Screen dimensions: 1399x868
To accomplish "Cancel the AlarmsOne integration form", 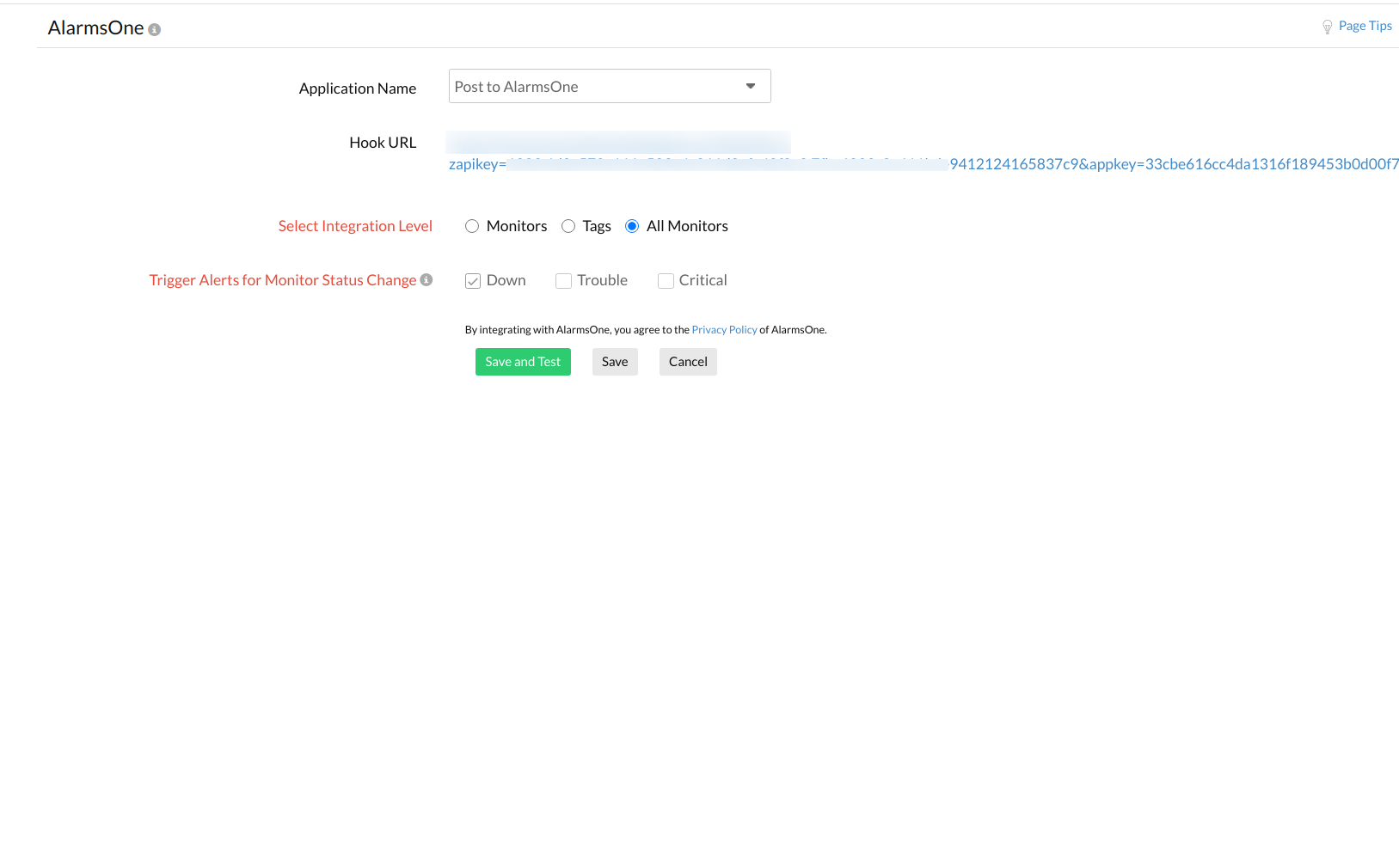I will click(x=688, y=362).
